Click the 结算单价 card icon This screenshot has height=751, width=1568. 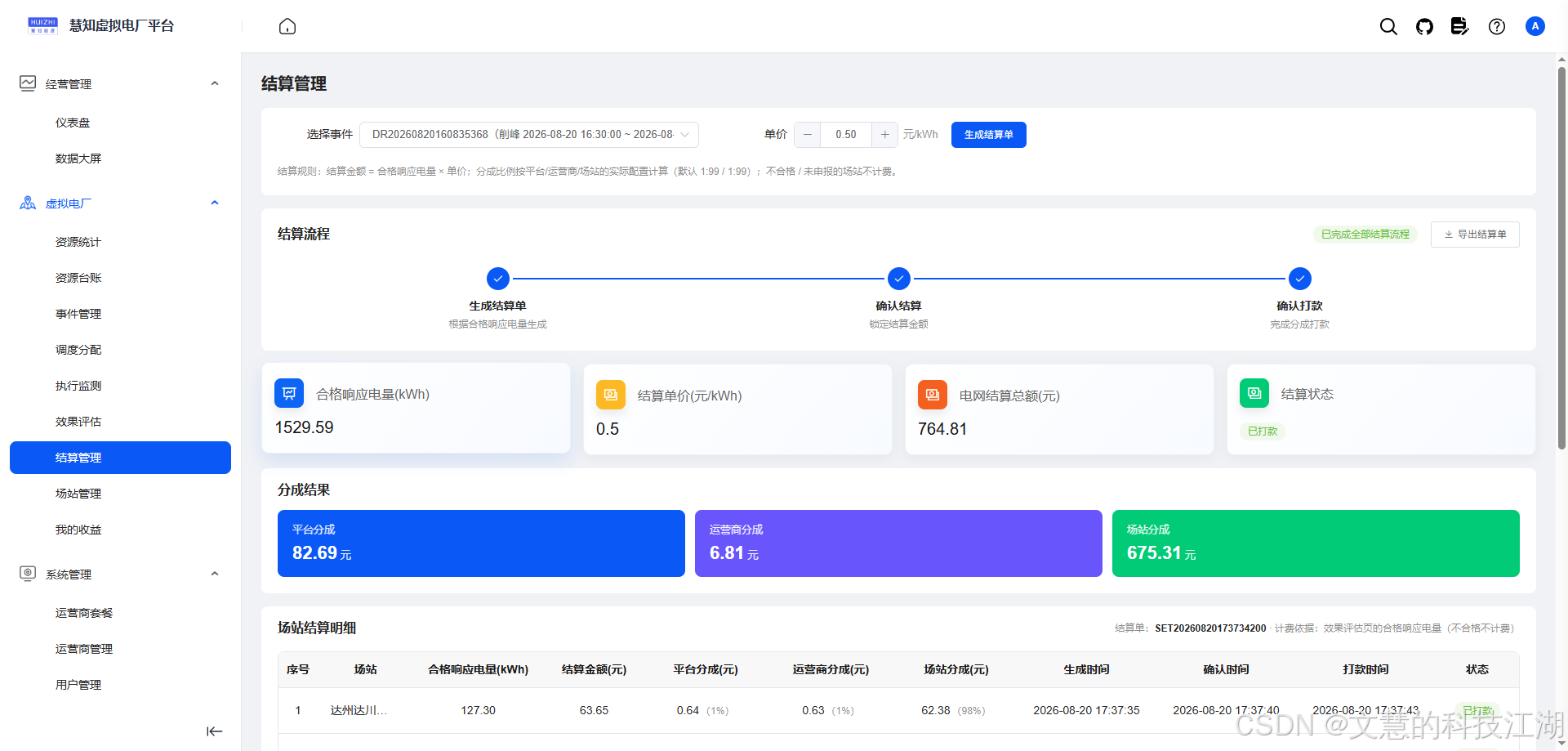click(611, 396)
